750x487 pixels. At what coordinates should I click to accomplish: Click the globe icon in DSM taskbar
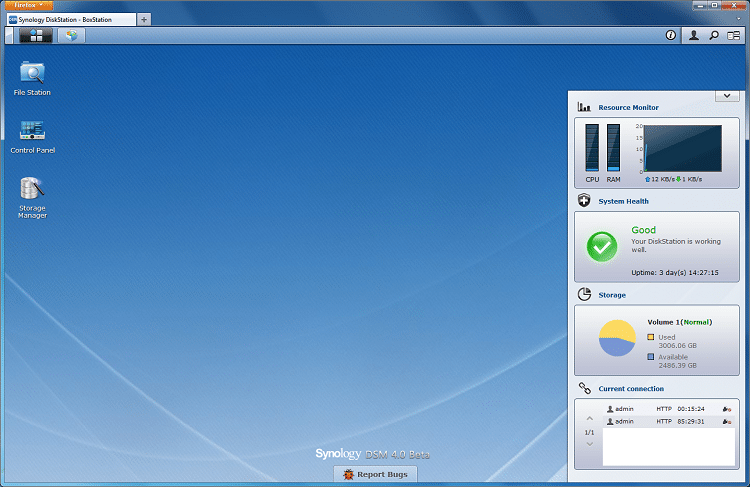[x=71, y=35]
